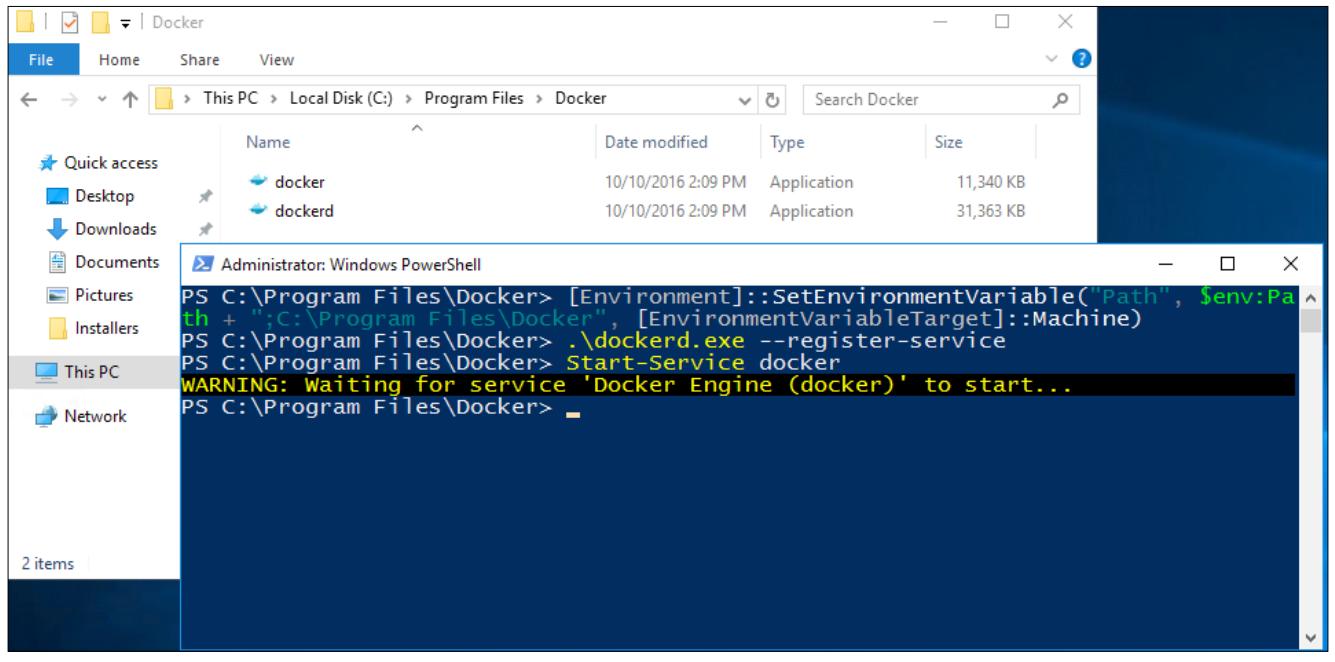Sort files by the Type column
Image resolution: width=1335 pixels, height=662 pixels.
[x=787, y=143]
